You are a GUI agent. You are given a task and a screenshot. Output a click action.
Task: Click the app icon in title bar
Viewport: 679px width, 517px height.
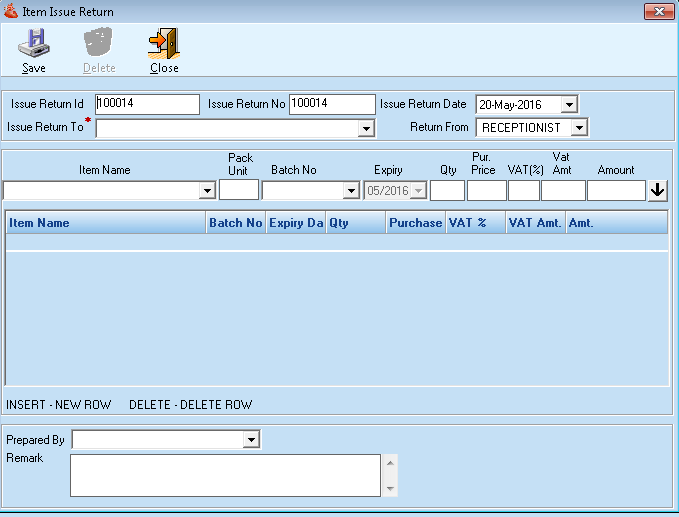pyautogui.click(x=11, y=11)
